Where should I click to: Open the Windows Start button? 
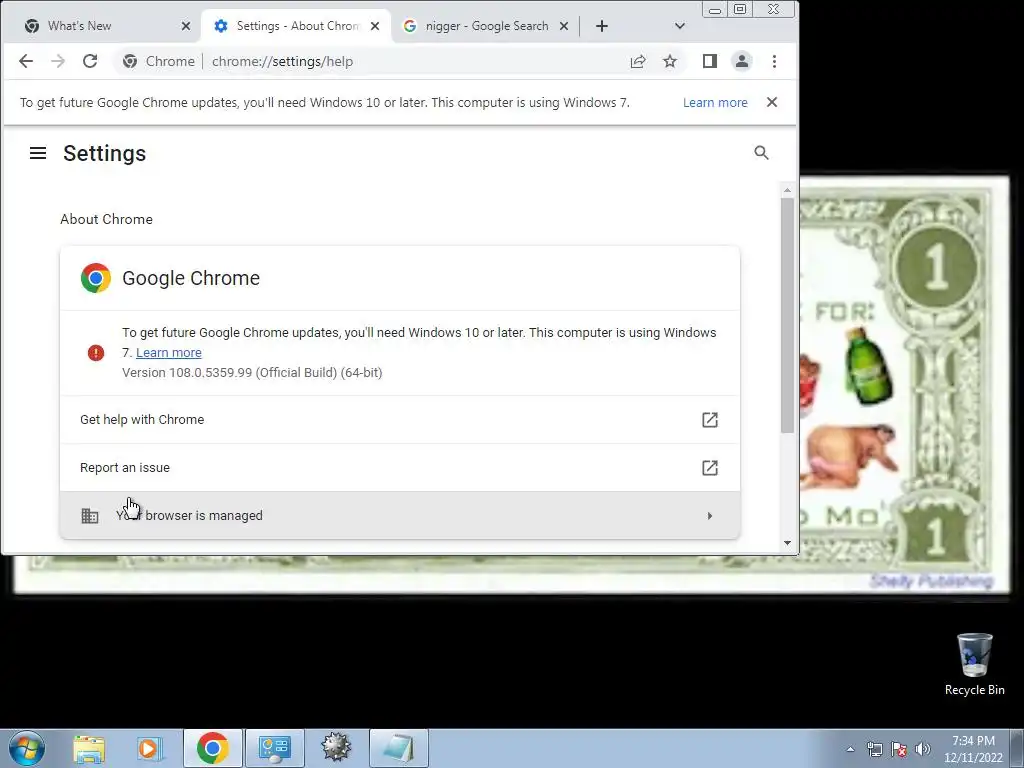tap(27, 748)
